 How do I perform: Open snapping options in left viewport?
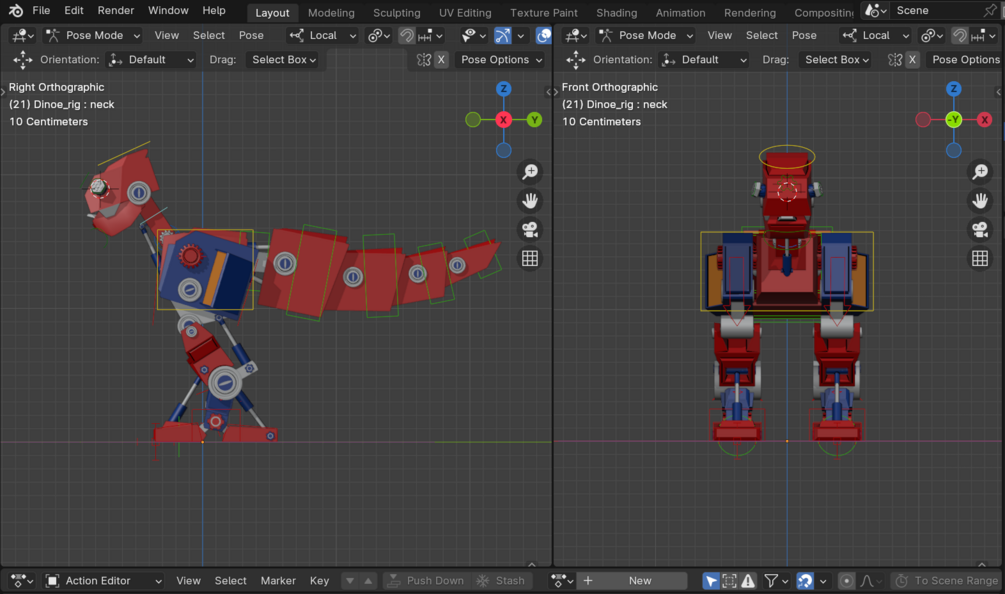[430, 35]
